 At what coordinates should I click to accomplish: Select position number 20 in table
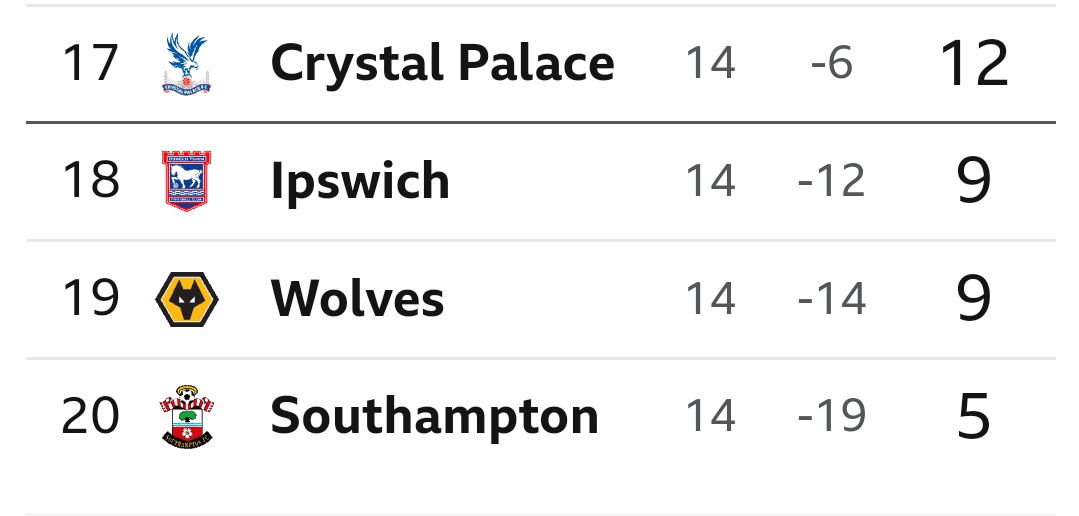click(90, 417)
